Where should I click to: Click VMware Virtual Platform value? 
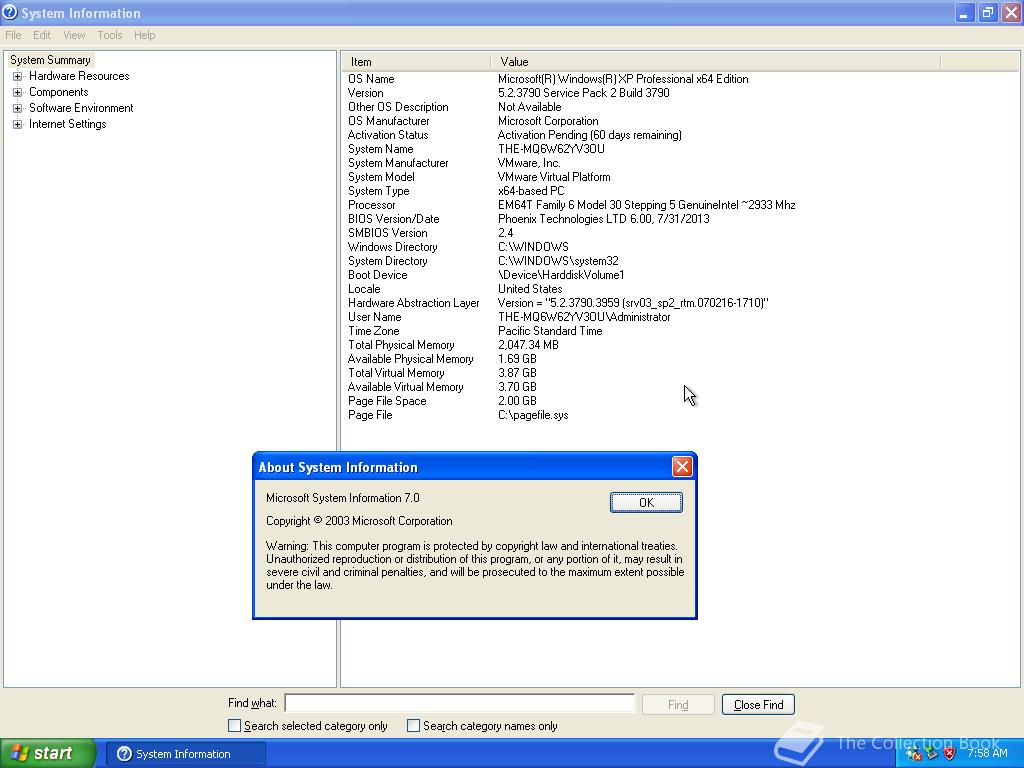pyautogui.click(x=554, y=177)
